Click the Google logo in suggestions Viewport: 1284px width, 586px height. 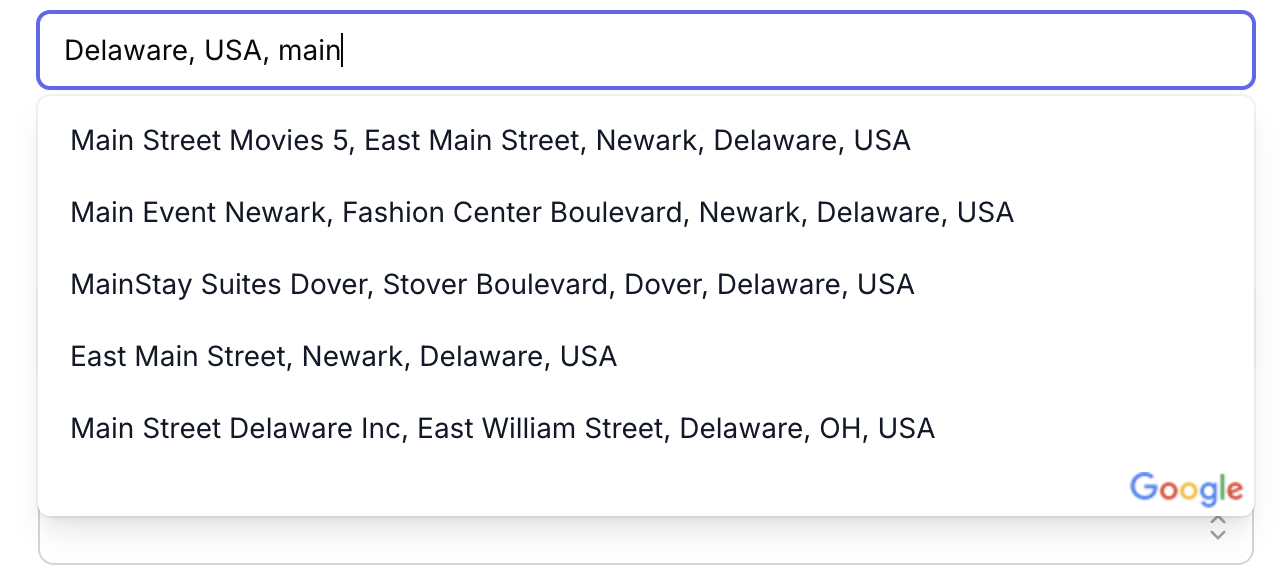pos(1186,489)
